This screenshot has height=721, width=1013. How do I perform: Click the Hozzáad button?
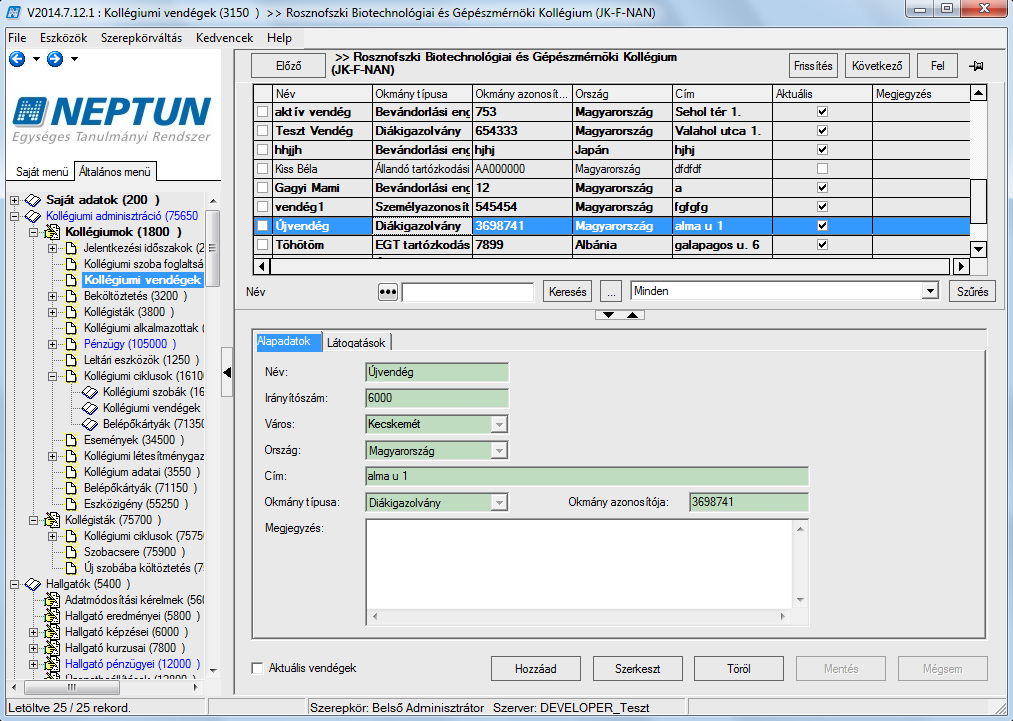tap(536, 669)
